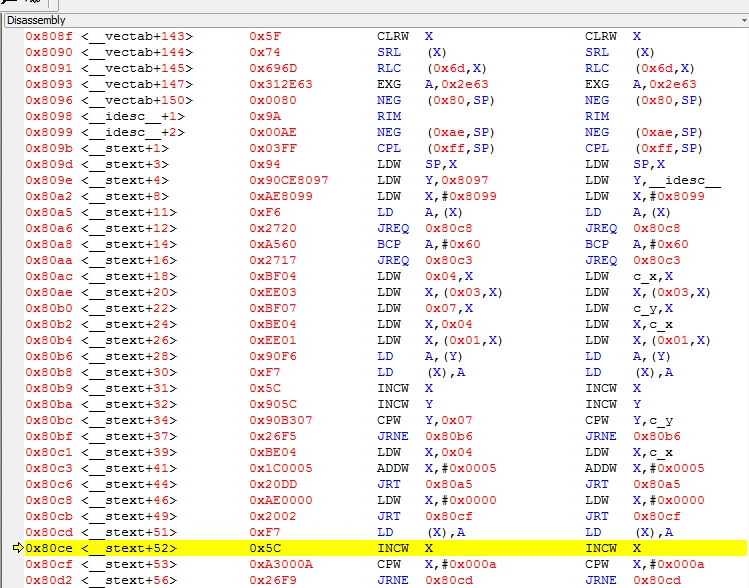Viewport: 749px width, 588px height.
Task: Click opcode bytes 0x90B307
Action: (280, 420)
